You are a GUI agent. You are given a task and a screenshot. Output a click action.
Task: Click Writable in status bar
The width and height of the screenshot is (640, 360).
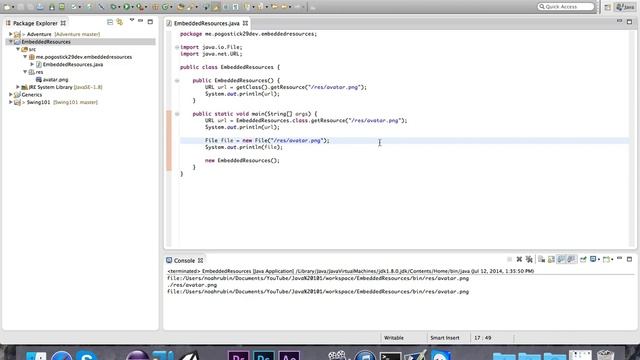pos(394,338)
